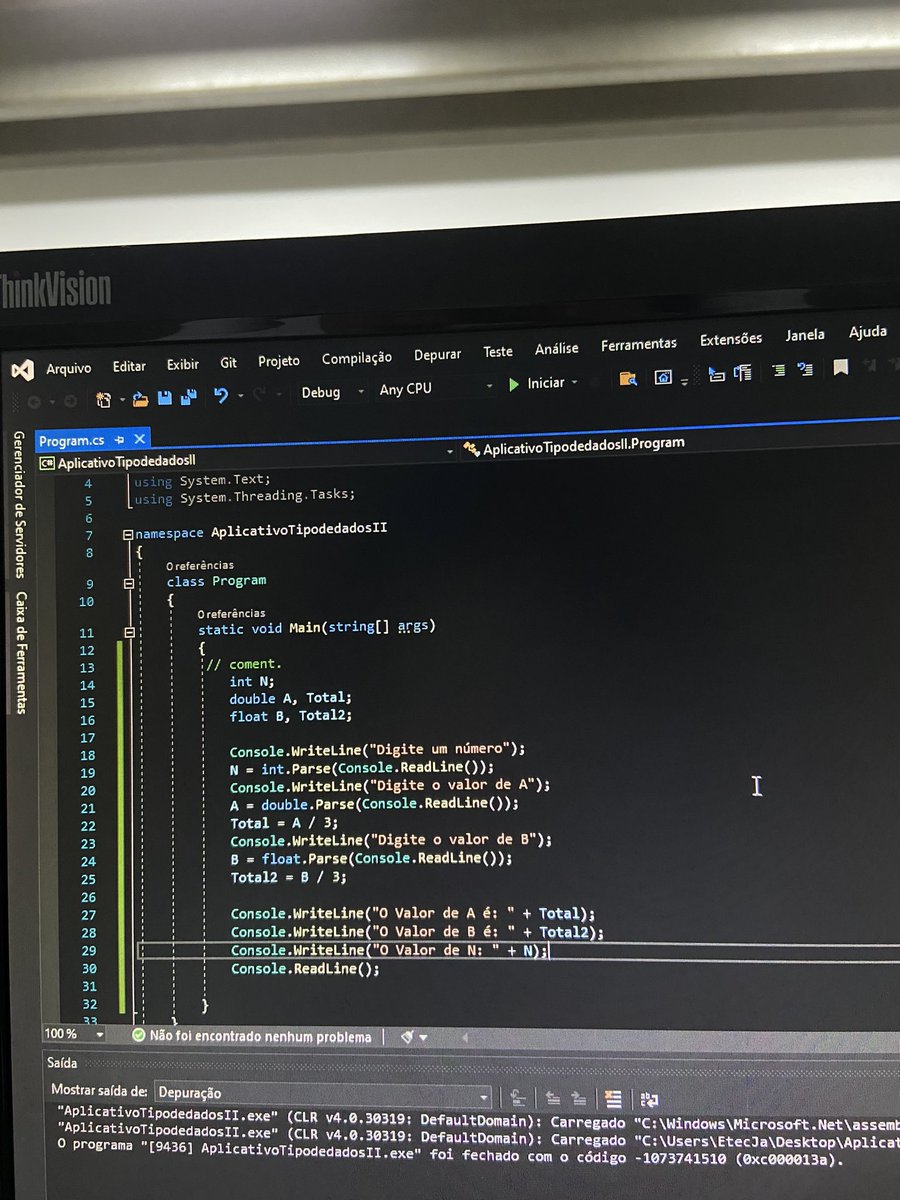Click the decrease indent toolbar icon
900x1200 pixels.
coord(716,374)
